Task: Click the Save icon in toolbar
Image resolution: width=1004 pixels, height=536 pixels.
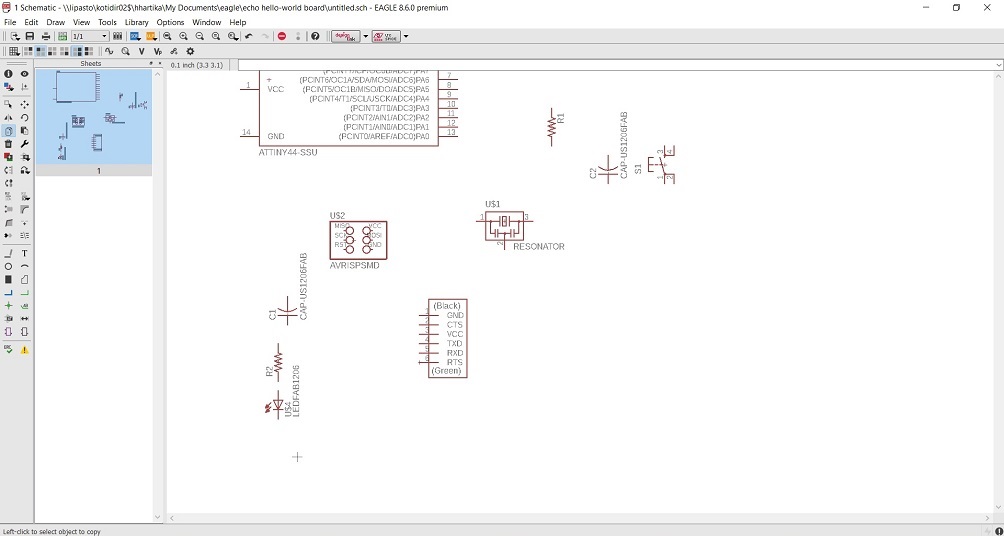Action: (x=29, y=37)
